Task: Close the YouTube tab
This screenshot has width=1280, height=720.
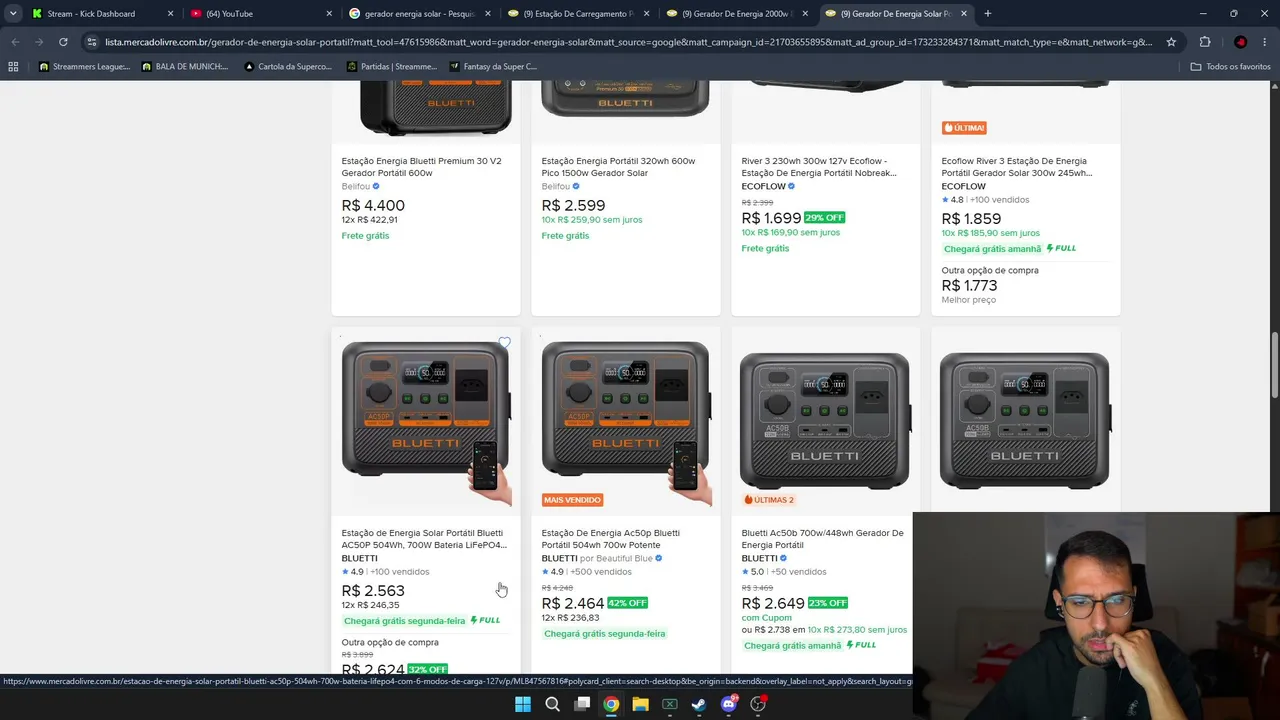Action: click(x=329, y=14)
